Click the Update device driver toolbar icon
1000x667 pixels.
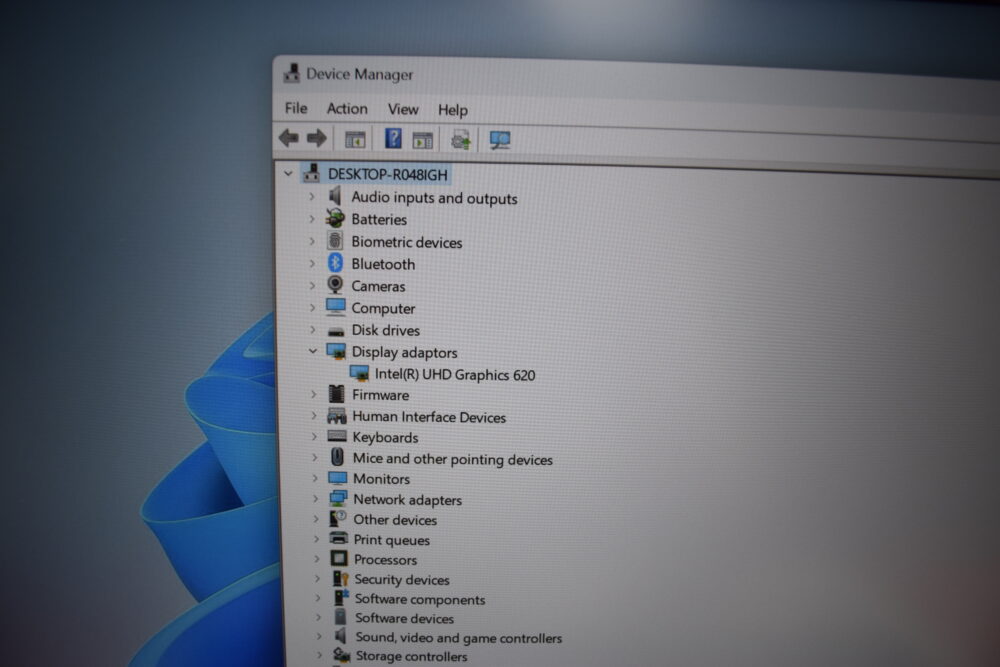[460, 140]
